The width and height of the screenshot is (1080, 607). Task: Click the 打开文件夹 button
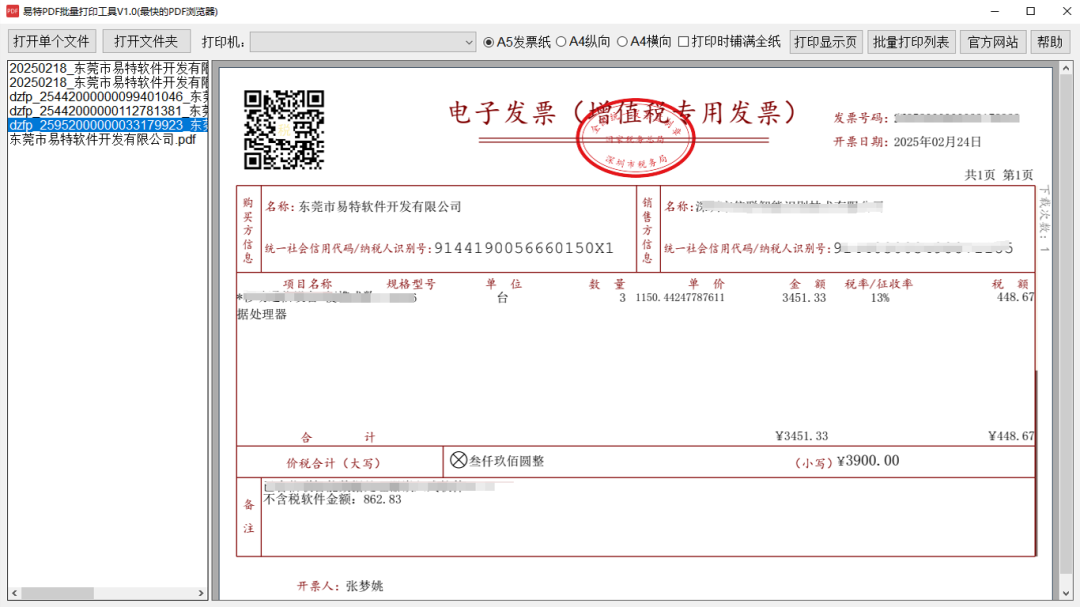tap(146, 42)
